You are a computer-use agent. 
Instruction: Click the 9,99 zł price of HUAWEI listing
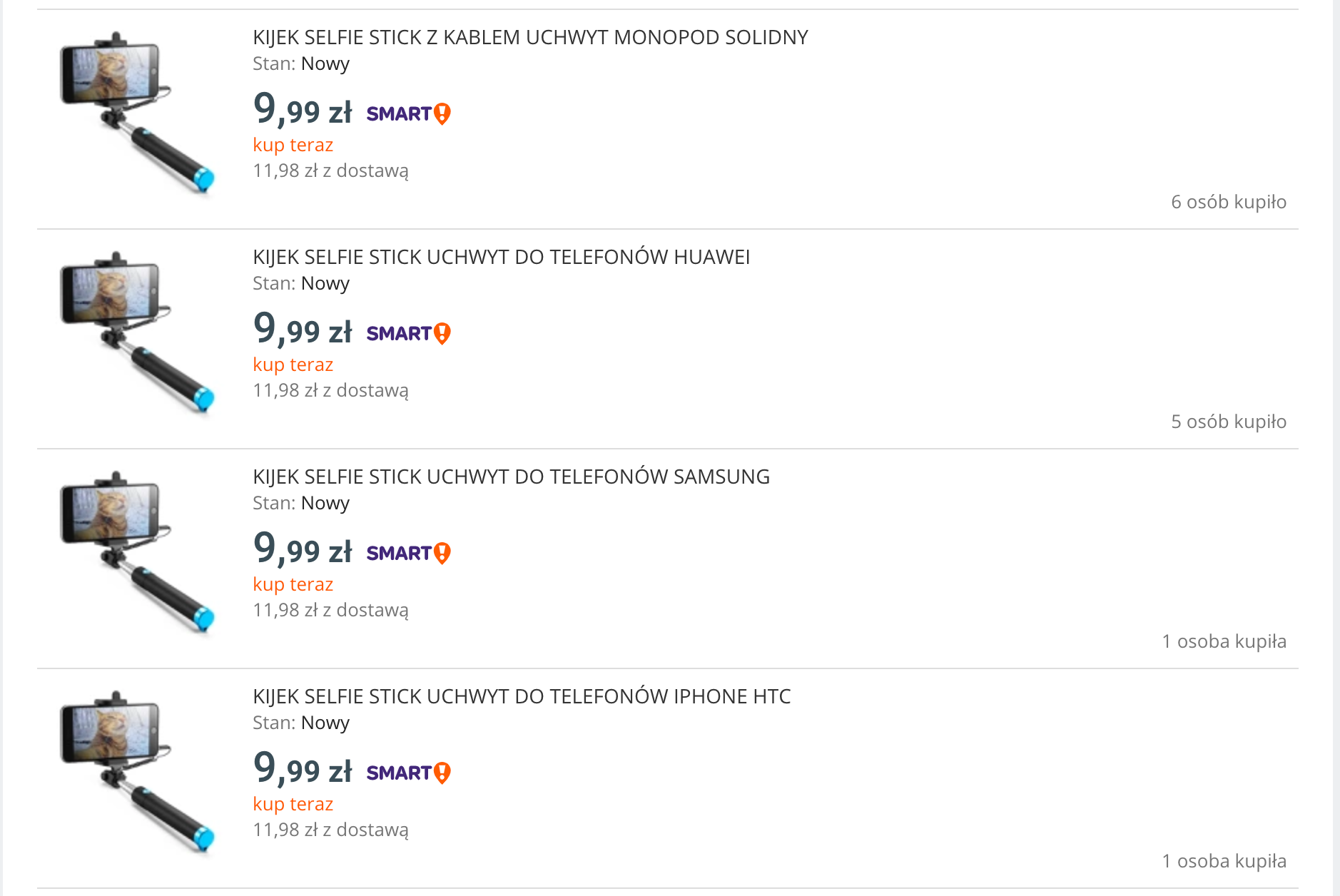point(303,330)
